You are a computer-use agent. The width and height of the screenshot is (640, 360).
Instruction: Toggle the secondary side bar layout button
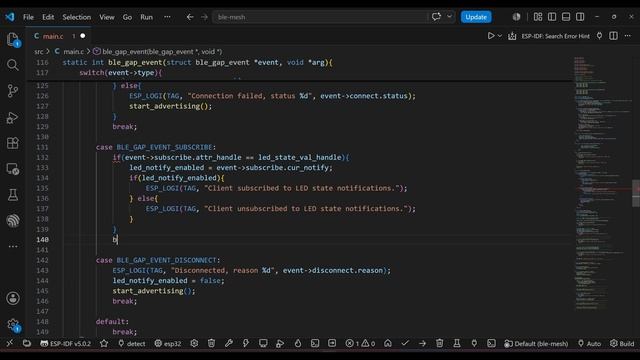tap(580, 17)
